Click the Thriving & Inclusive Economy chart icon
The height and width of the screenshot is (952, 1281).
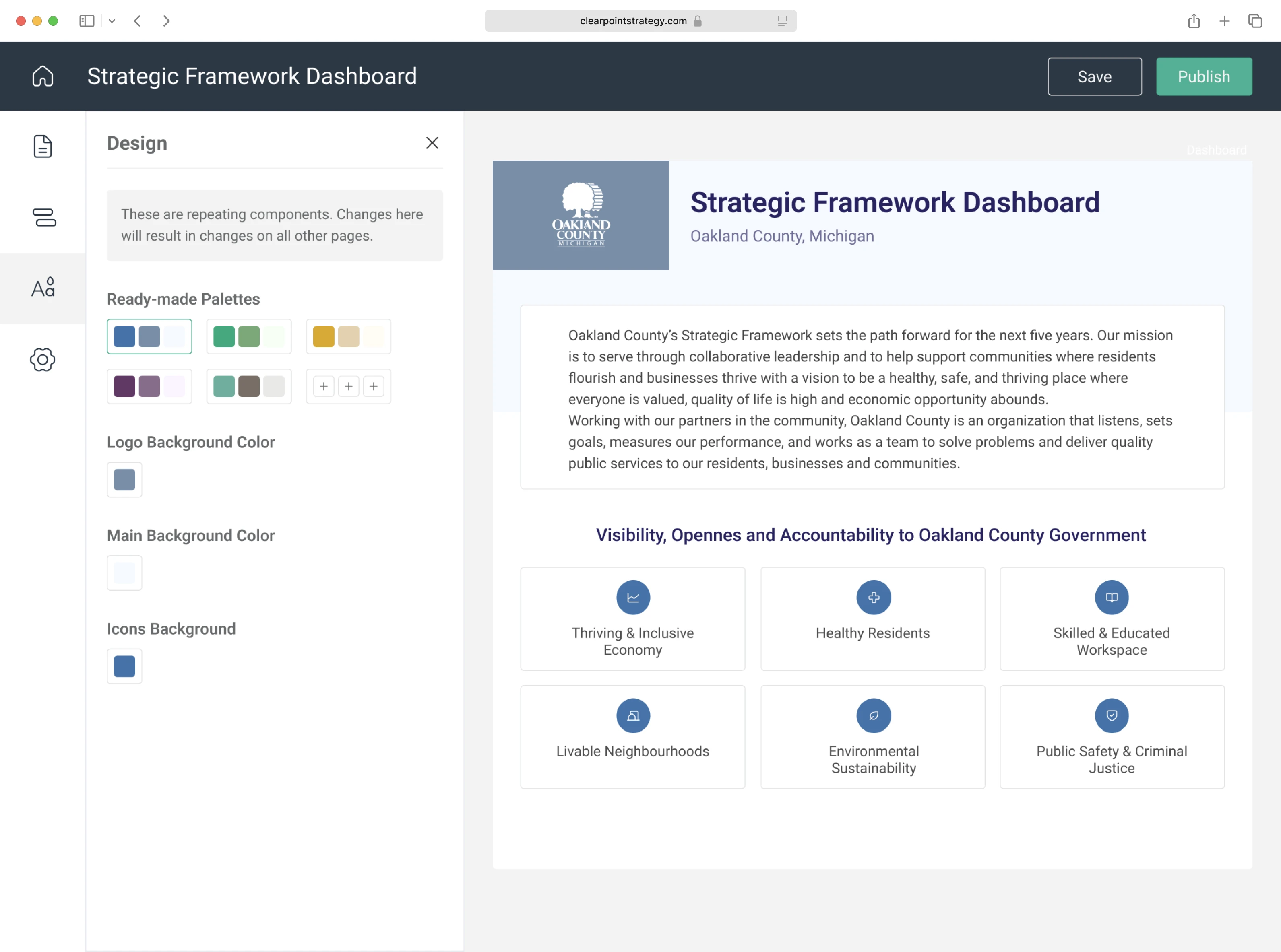pyautogui.click(x=632, y=597)
